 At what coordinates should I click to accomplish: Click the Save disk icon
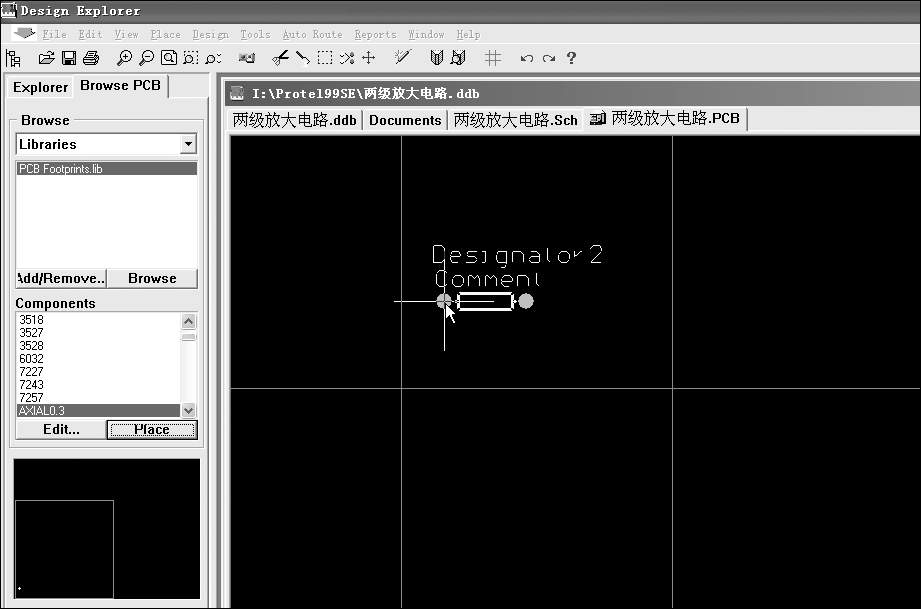(x=69, y=59)
